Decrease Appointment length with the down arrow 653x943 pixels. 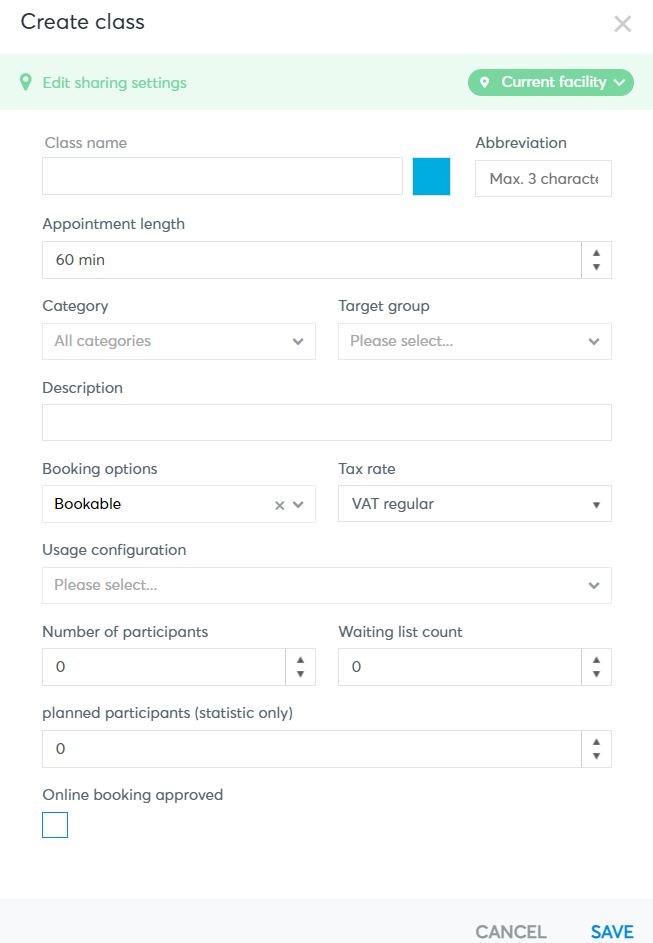pyautogui.click(x=596, y=267)
